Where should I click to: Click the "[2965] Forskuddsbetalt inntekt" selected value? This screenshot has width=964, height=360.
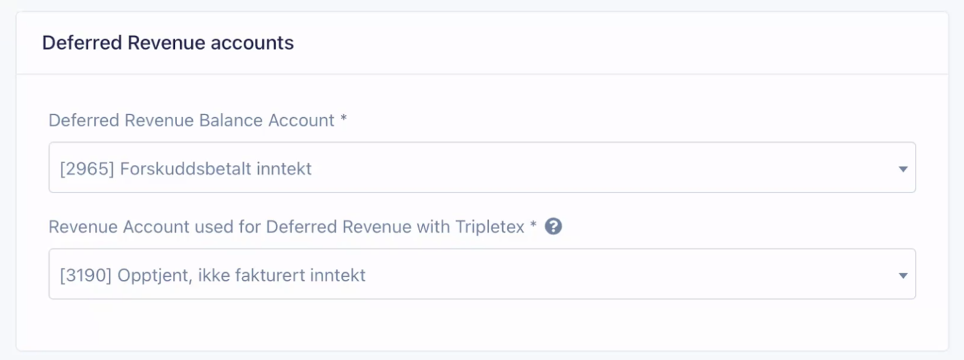point(186,168)
